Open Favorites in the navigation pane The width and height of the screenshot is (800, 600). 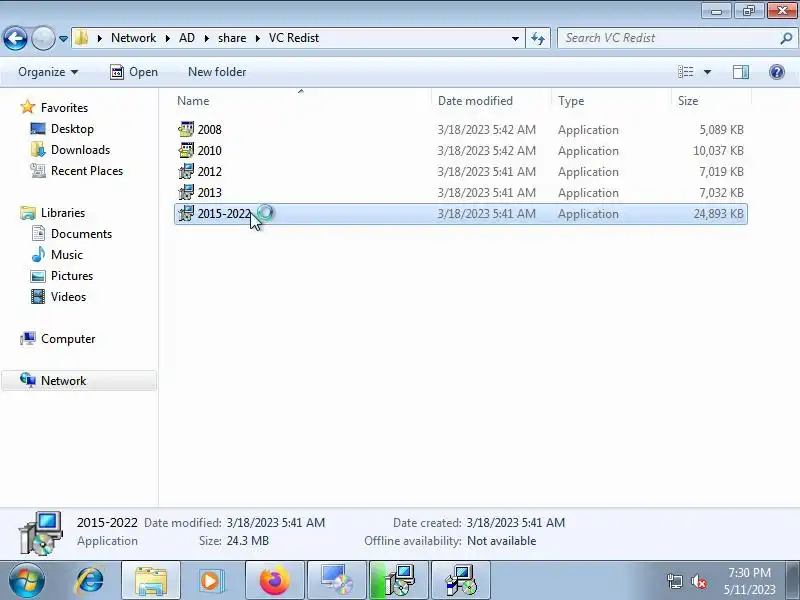click(x=54, y=108)
